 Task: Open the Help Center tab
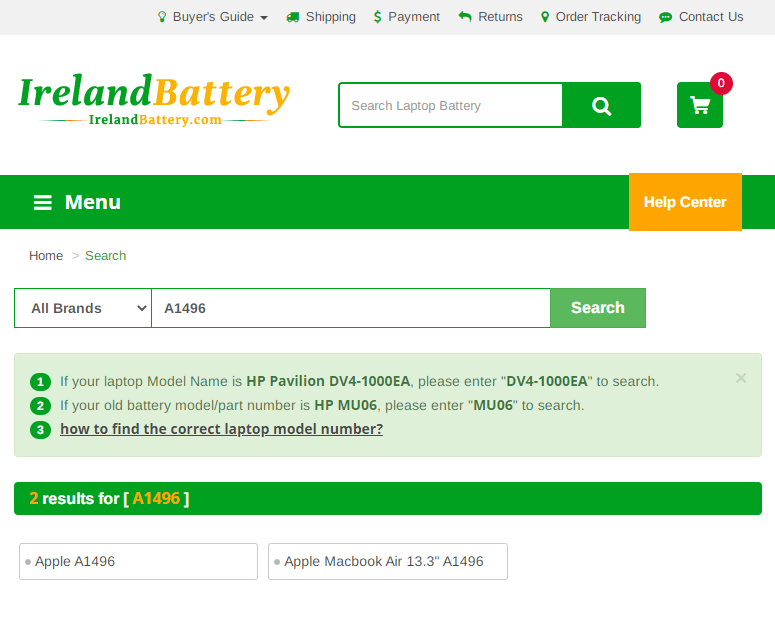[x=685, y=202]
